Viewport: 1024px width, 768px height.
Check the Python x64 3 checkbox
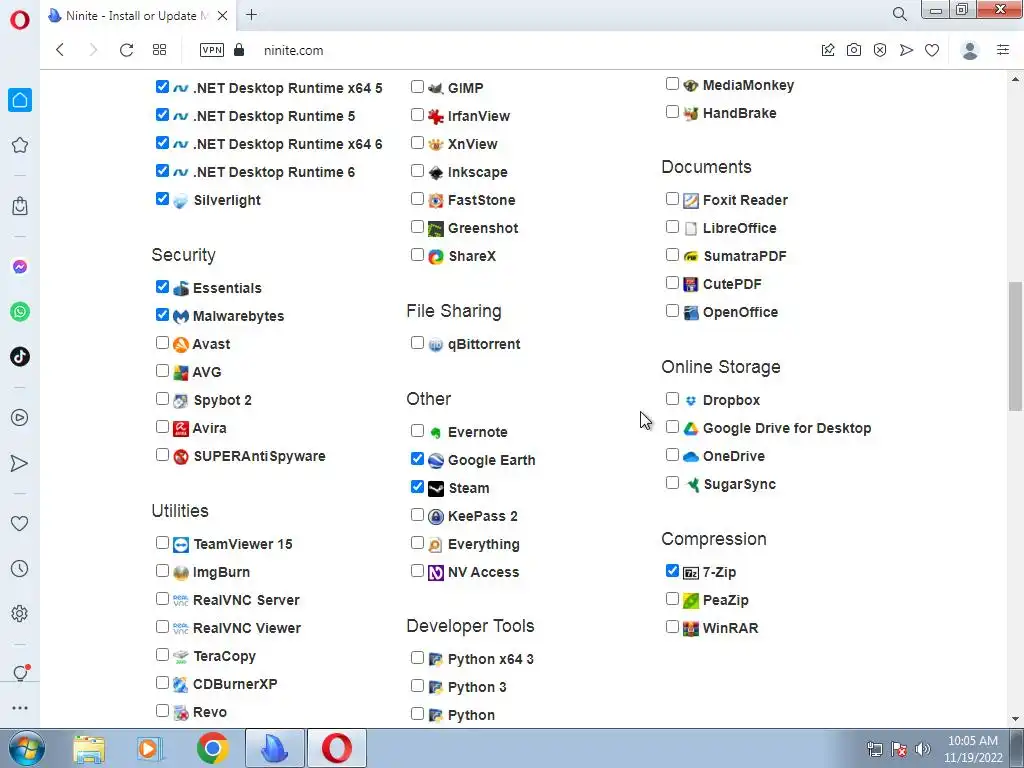click(417, 657)
